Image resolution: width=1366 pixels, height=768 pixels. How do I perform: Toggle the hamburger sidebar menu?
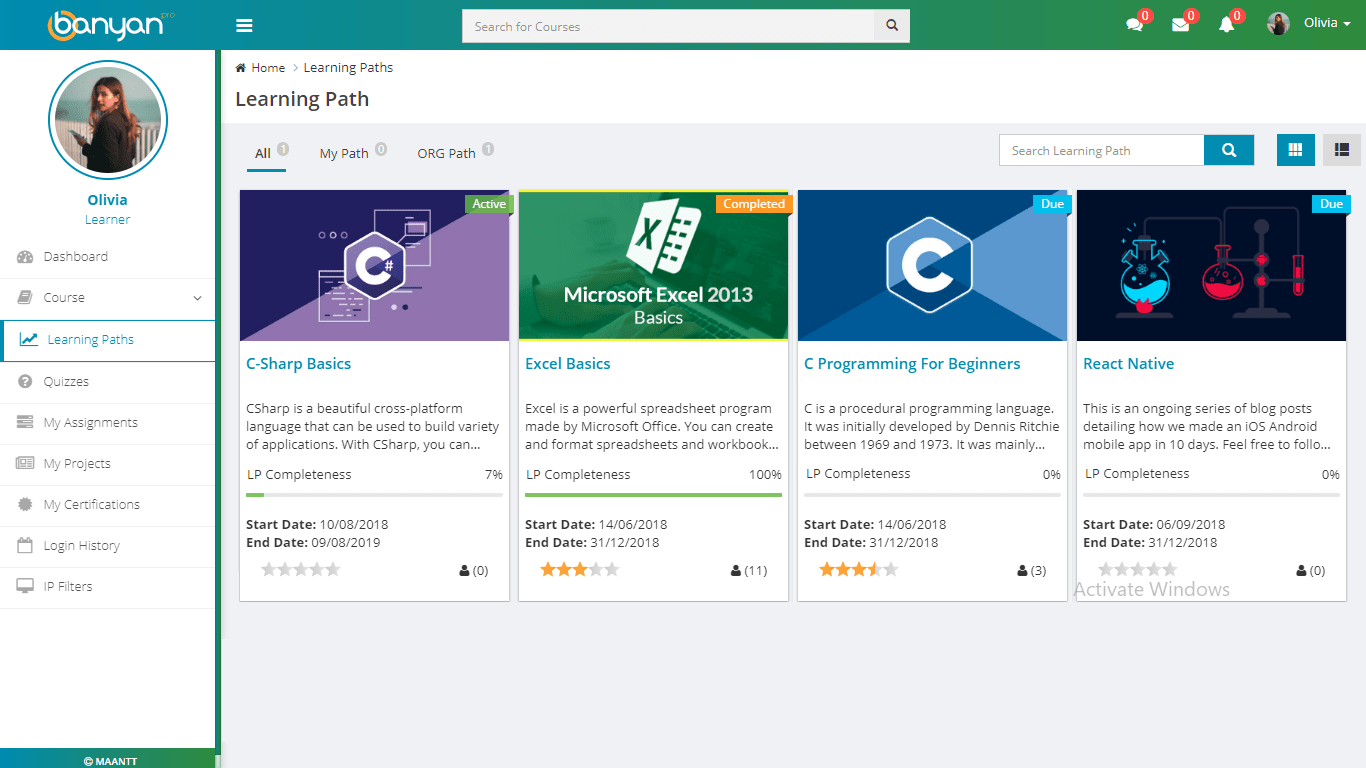click(244, 26)
